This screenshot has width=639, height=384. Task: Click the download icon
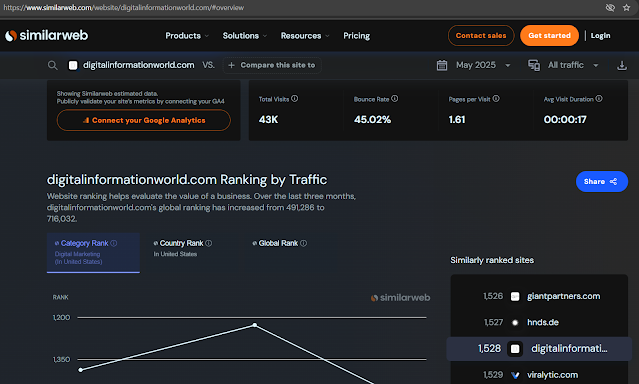coord(622,65)
